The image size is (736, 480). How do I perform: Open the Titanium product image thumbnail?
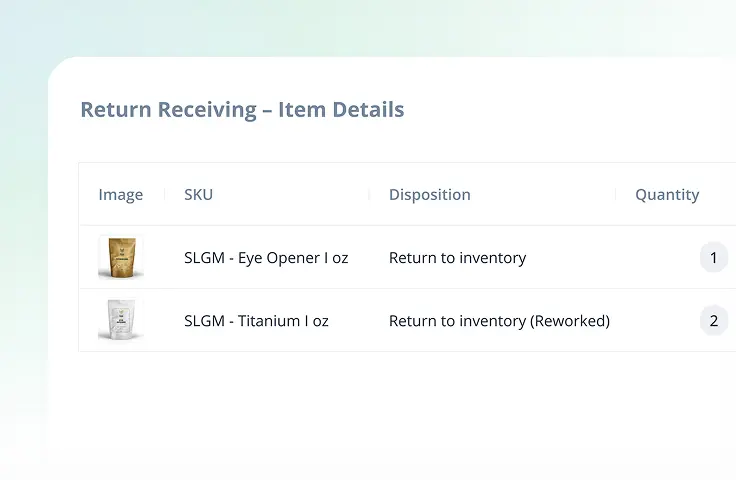(121, 320)
